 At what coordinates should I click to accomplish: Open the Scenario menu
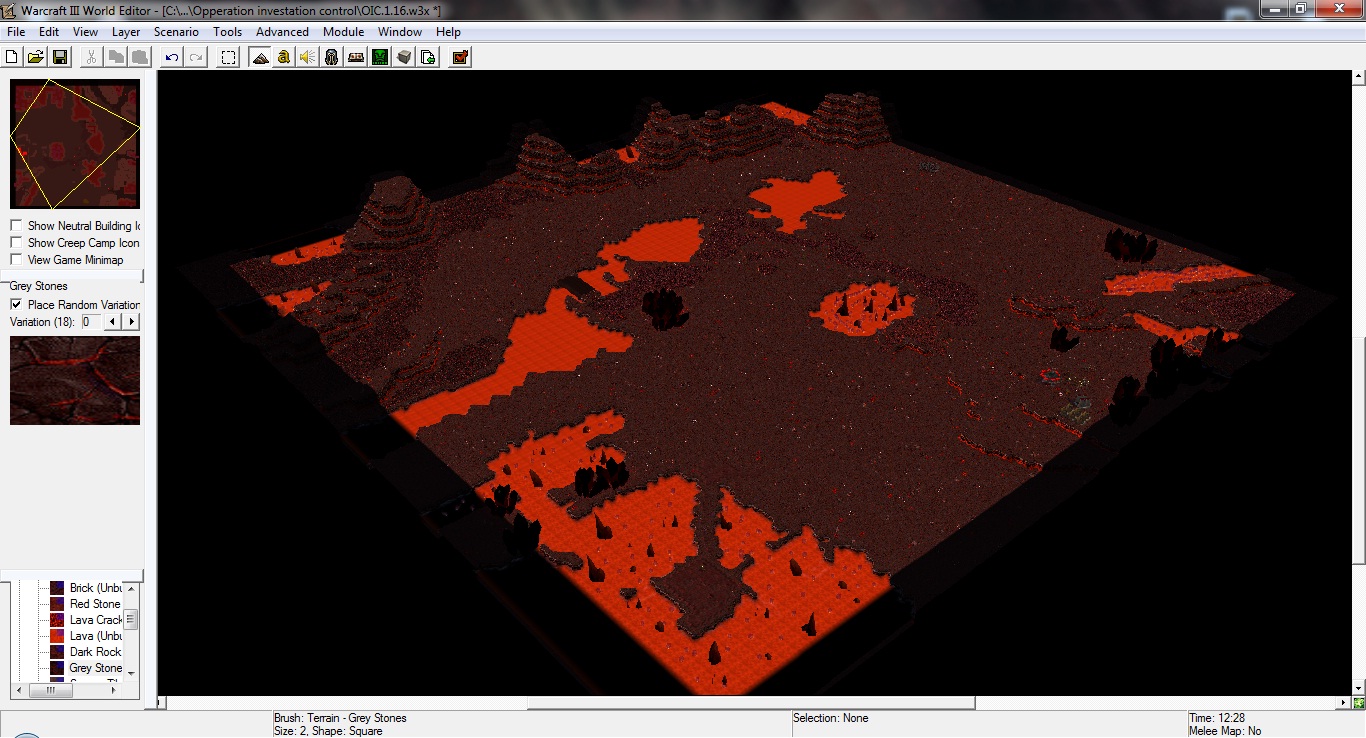176,32
